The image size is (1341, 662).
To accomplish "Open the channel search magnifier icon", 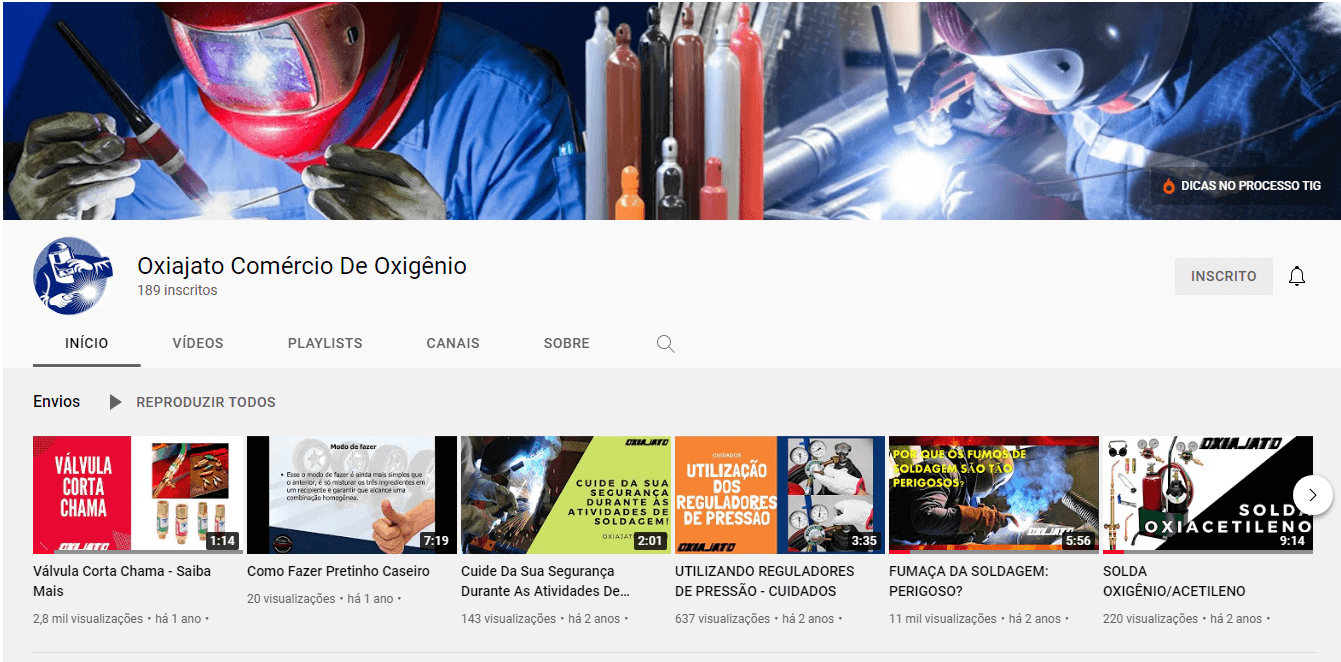I will pyautogui.click(x=665, y=344).
